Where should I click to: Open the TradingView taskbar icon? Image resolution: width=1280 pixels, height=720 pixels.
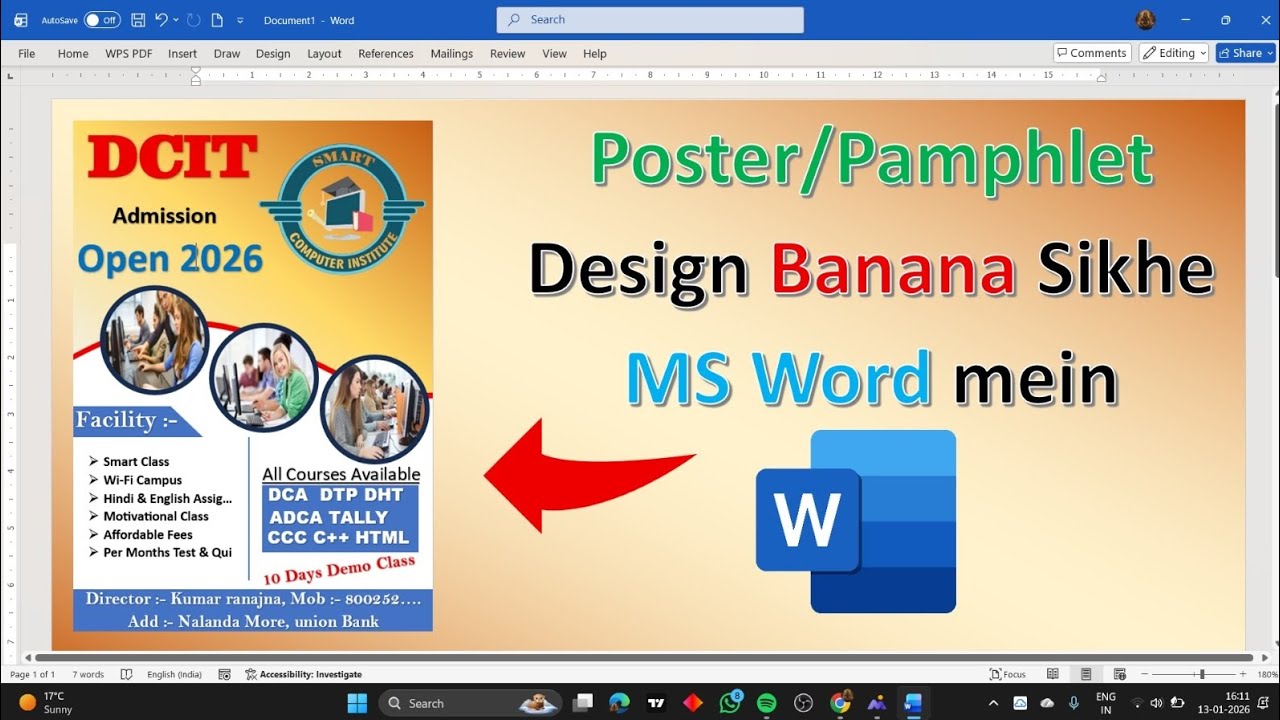[656, 703]
